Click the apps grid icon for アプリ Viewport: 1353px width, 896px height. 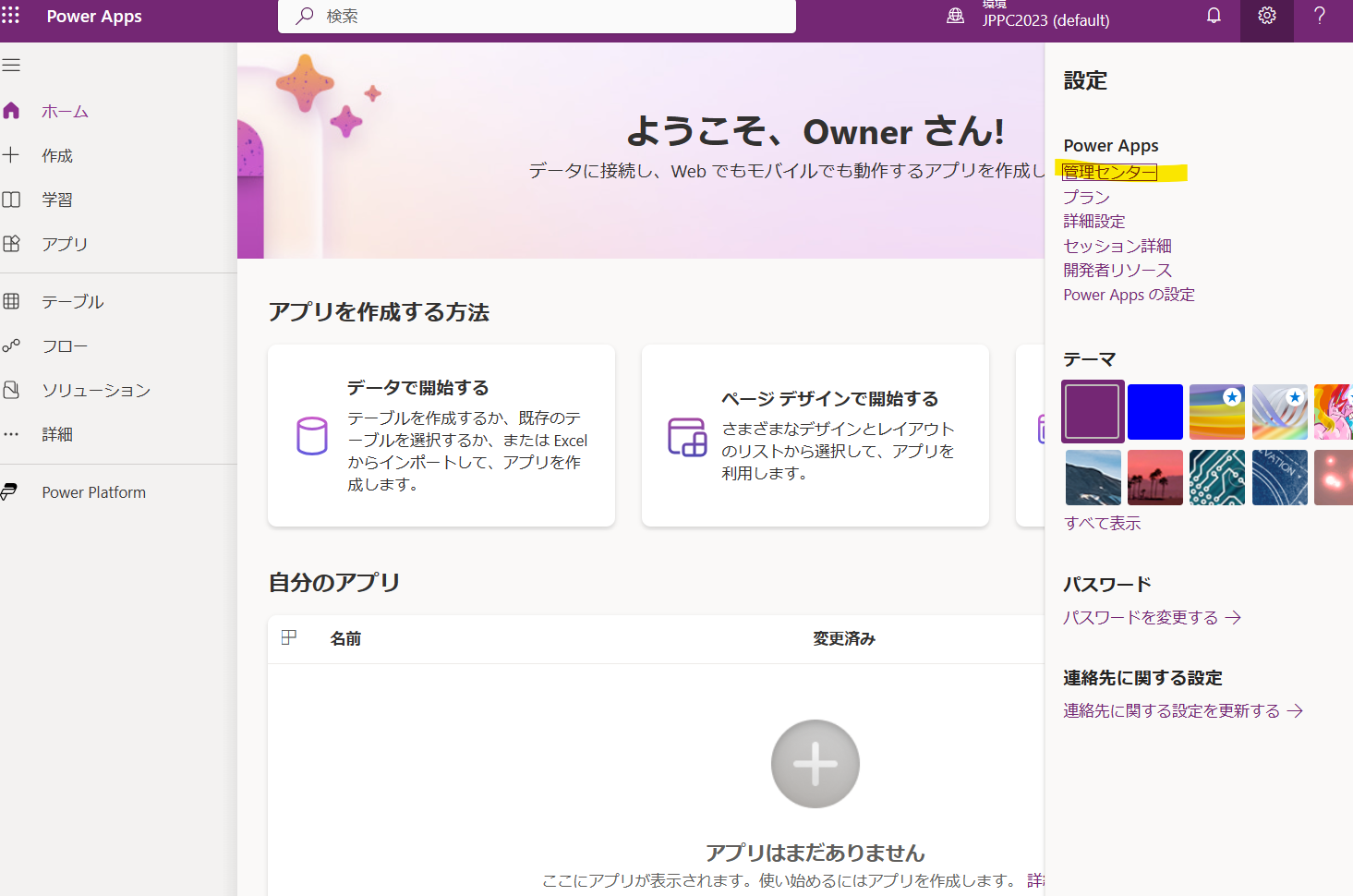point(11,244)
